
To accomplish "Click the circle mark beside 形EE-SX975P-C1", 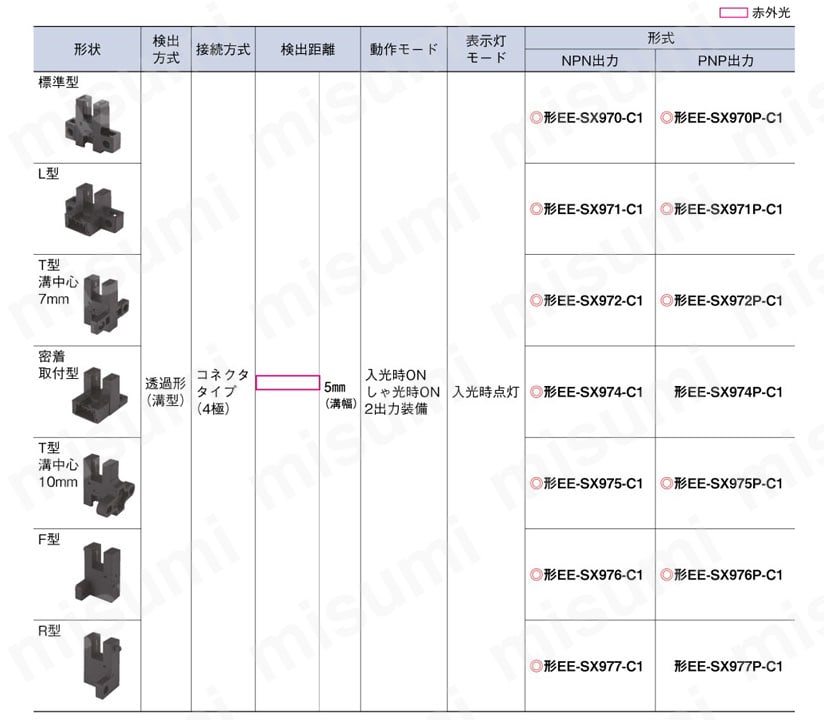I will coord(666,484).
